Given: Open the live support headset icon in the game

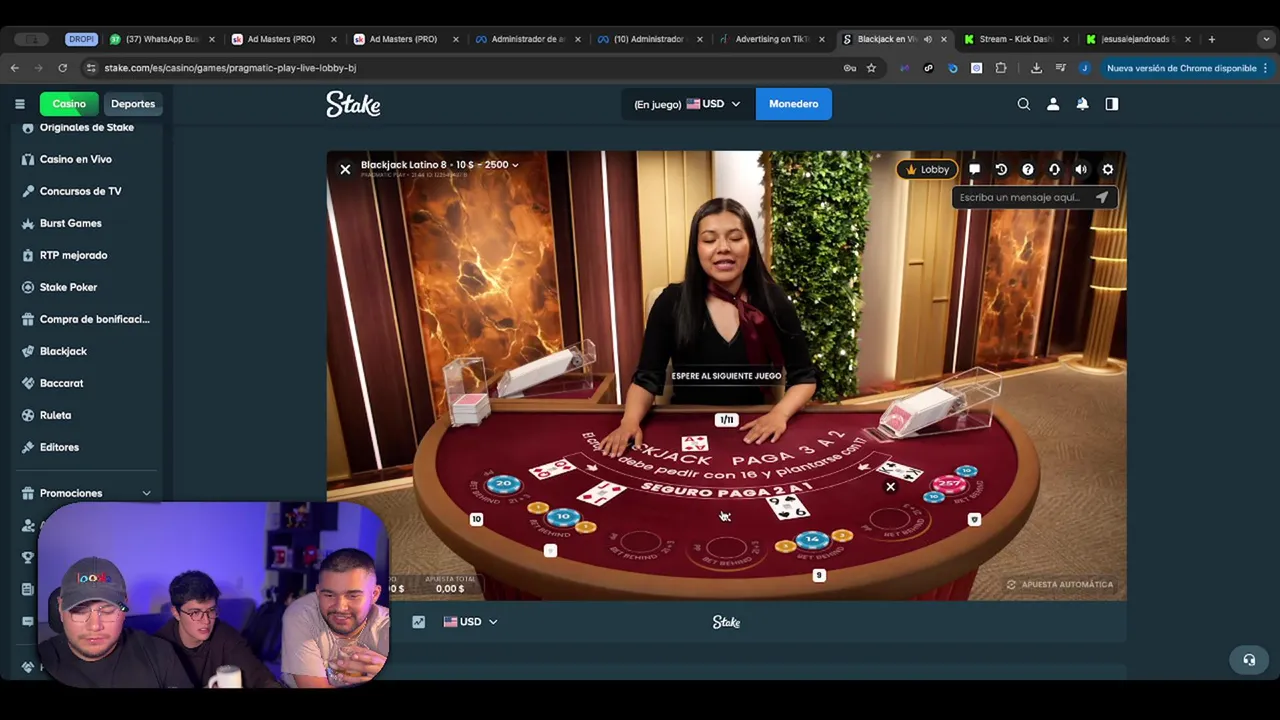Looking at the screenshot, I should tap(1054, 169).
